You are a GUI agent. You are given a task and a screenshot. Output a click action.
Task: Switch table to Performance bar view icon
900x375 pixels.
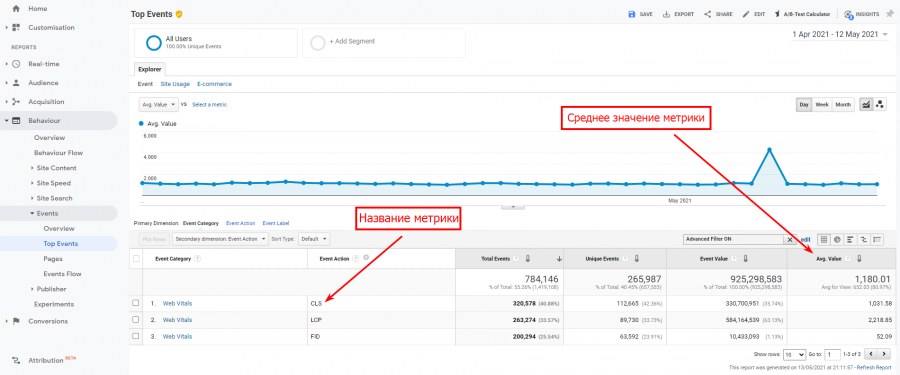pos(850,239)
